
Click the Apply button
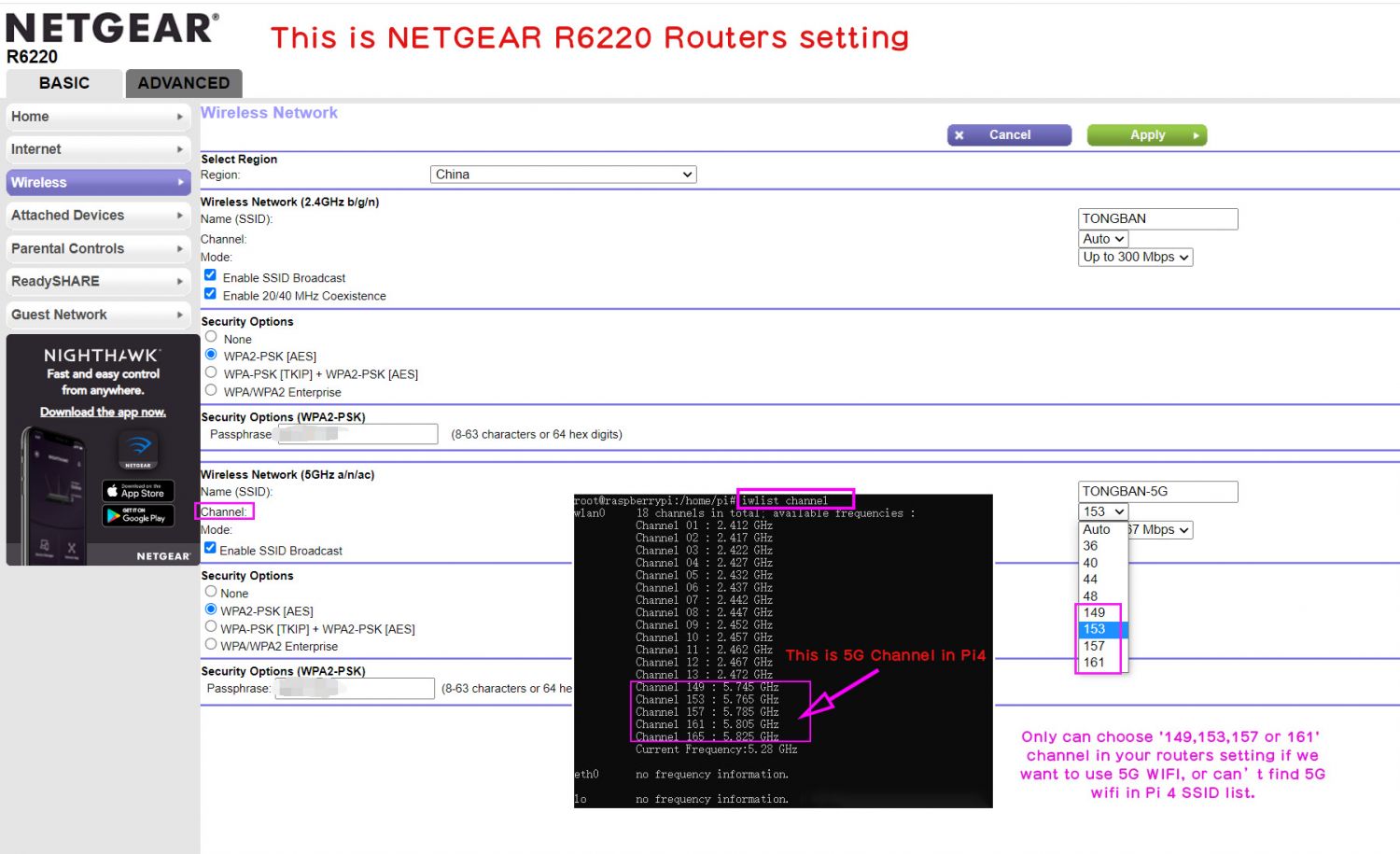coord(1147,135)
